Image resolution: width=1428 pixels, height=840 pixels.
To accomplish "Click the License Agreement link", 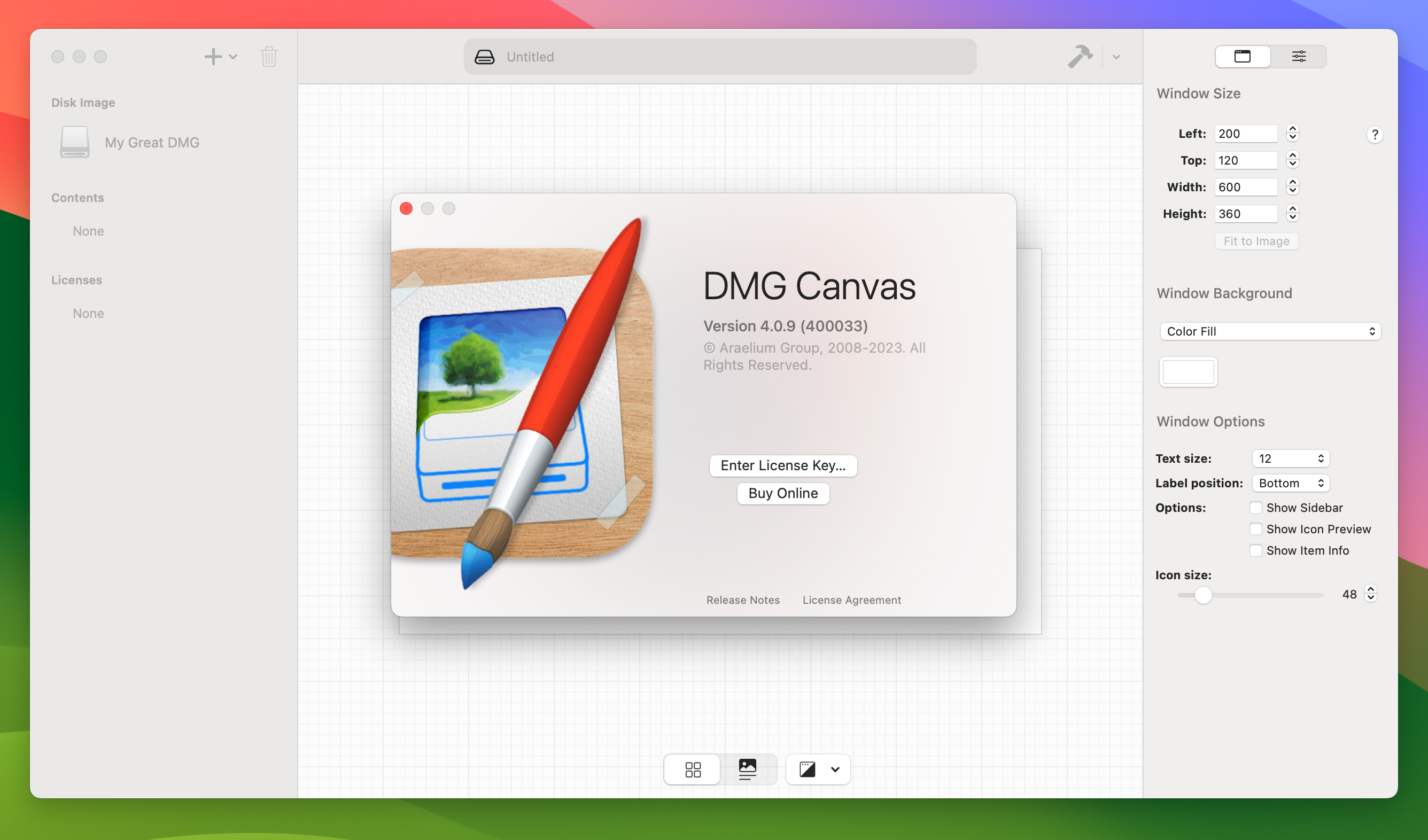I will click(851, 599).
